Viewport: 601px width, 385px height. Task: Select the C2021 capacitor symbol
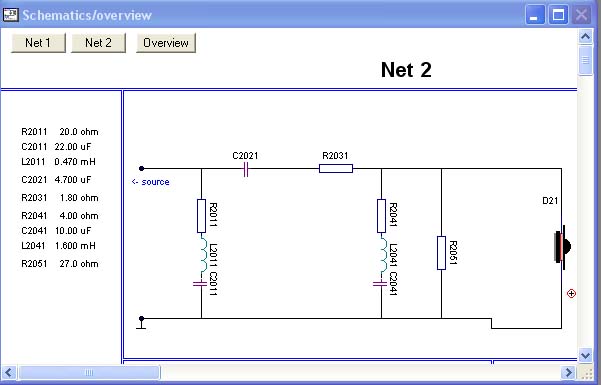(x=246, y=169)
